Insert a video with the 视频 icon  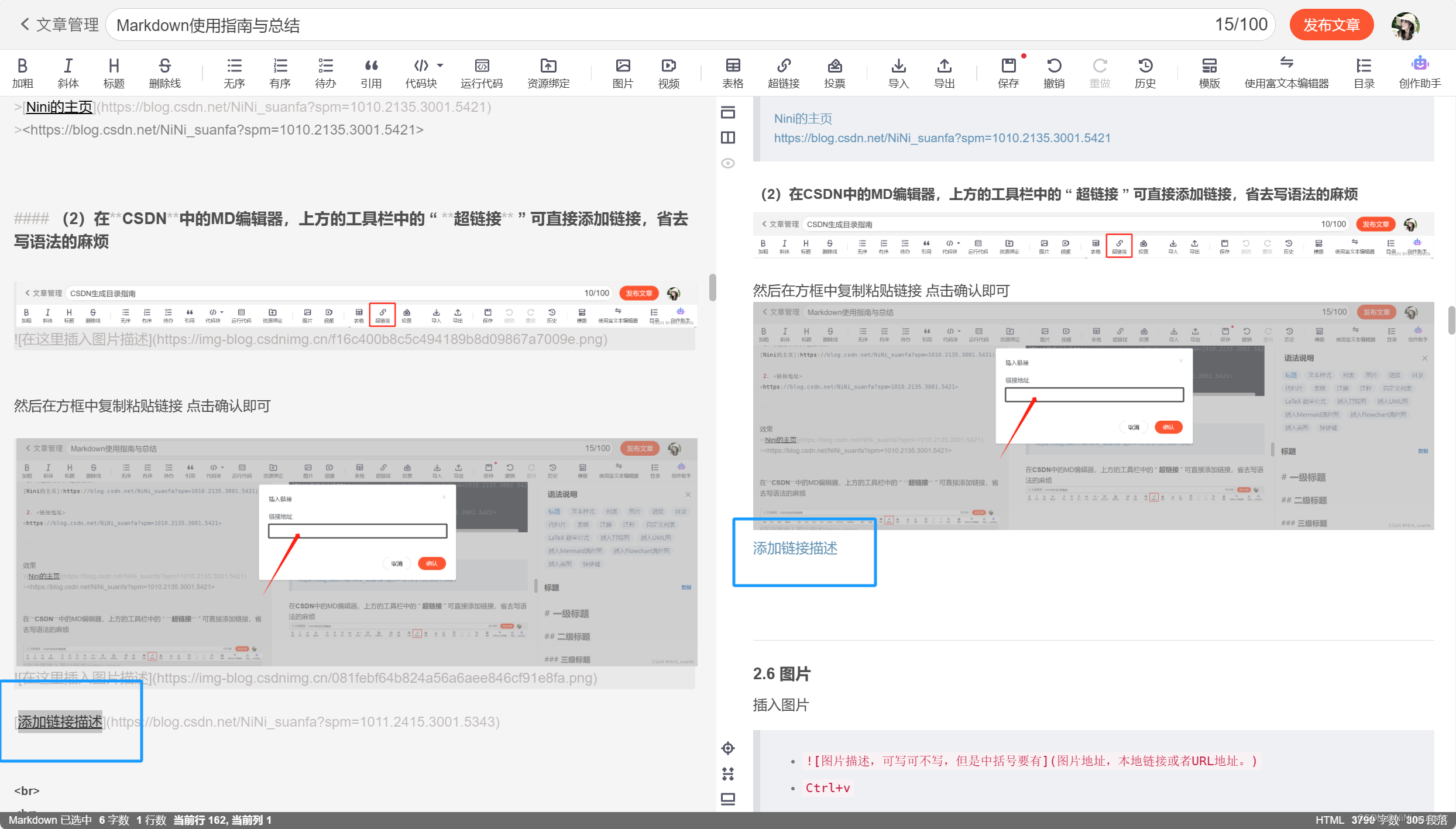(668, 71)
